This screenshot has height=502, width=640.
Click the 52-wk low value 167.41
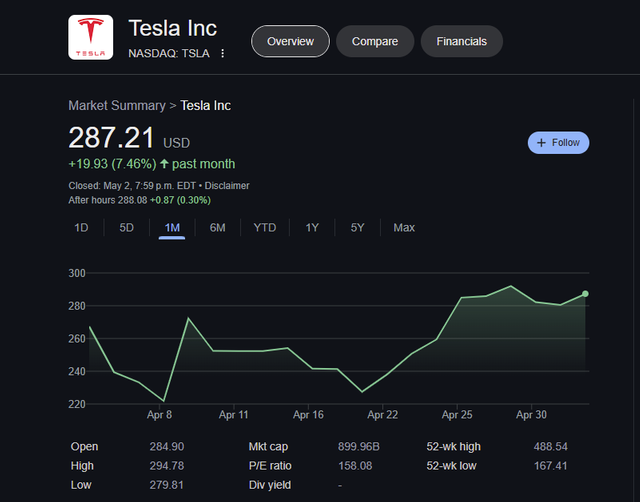pos(550,466)
